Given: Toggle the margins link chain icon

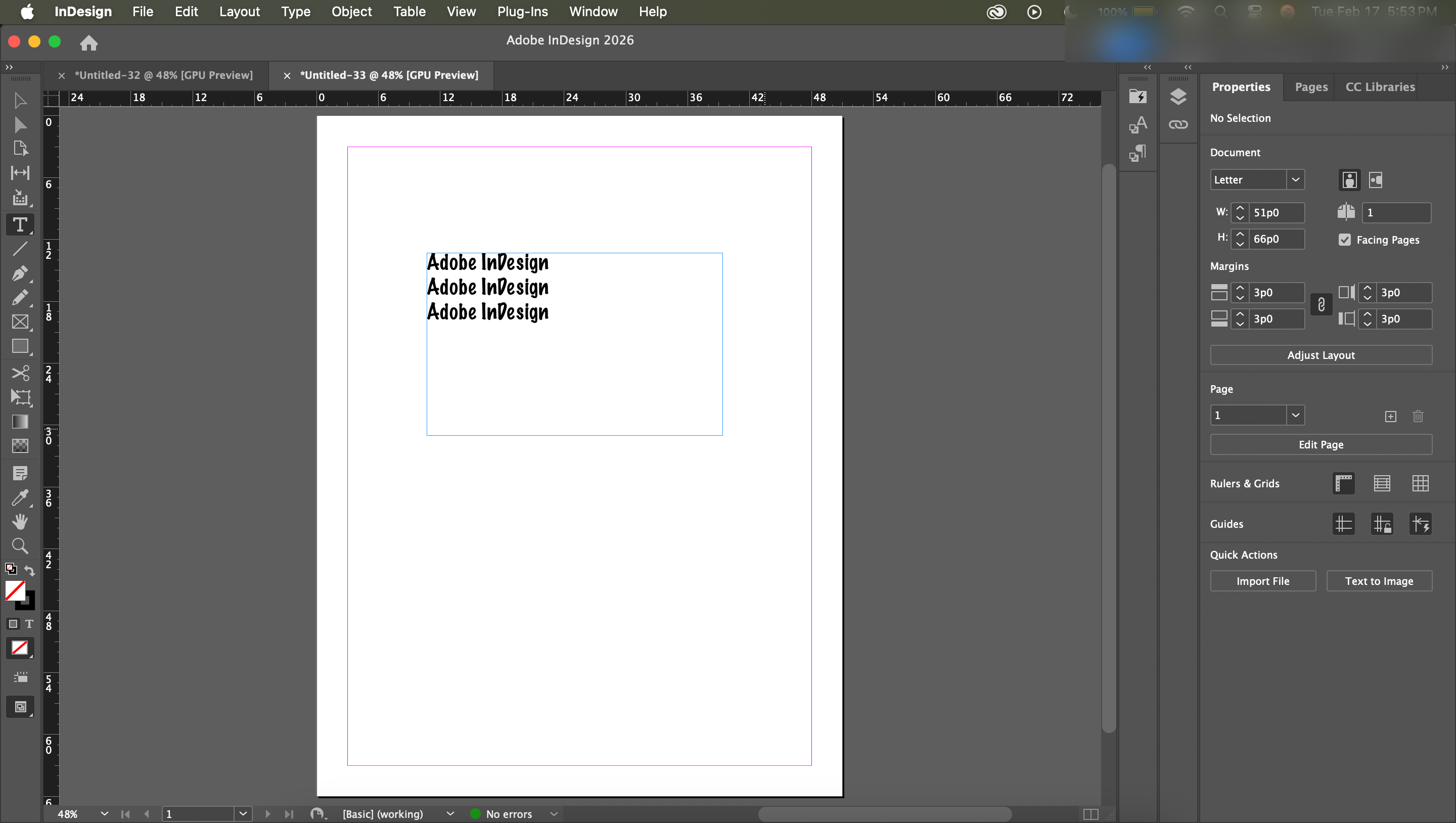Looking at the screenshot, I should pyautogui.click(x=1321, y=305).
